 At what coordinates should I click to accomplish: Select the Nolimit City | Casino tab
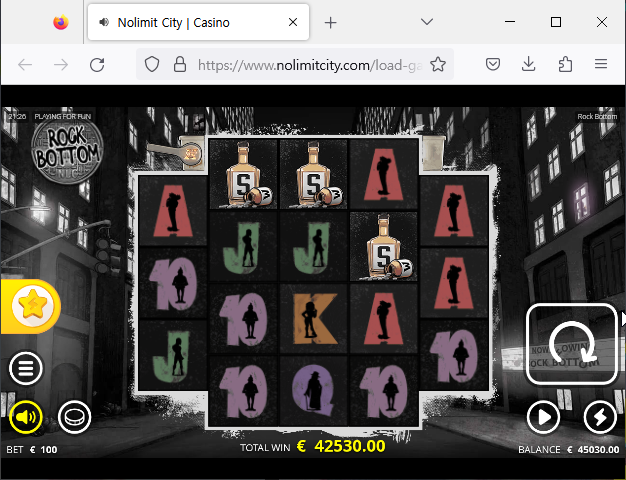[x=198, y=22]
